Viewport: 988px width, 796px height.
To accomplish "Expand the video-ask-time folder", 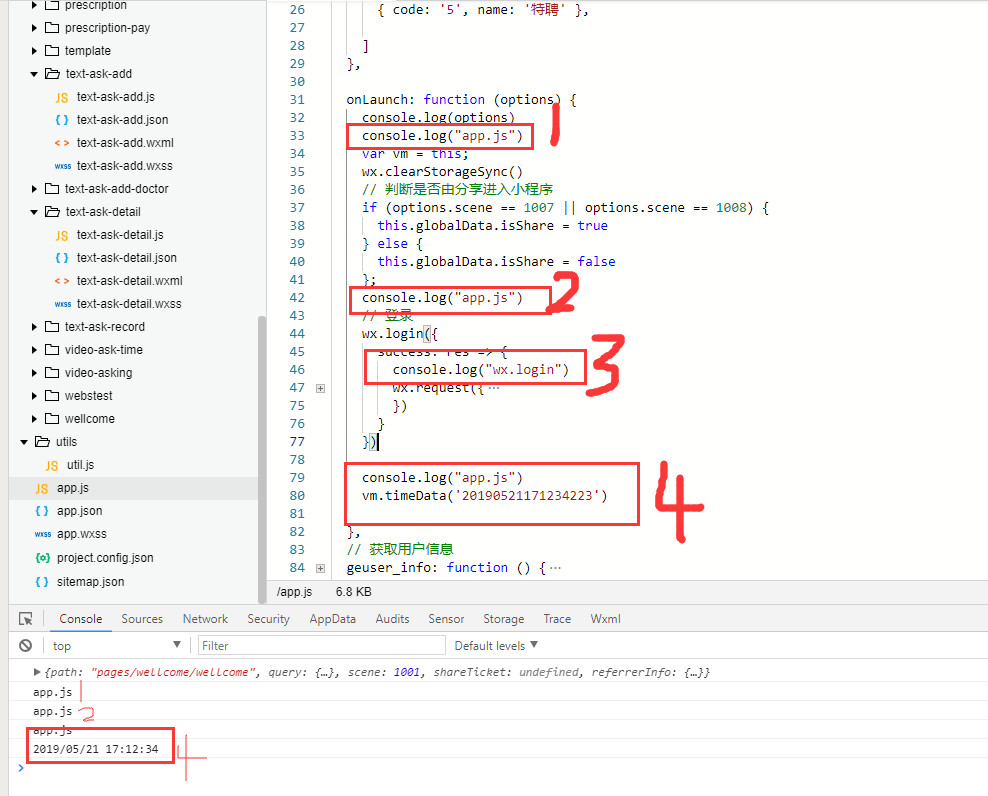I will coord(36,350).
